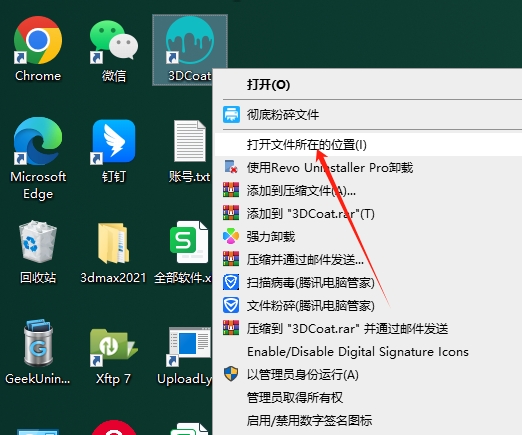Select the 3DCoat desktop shortcut
This screenshot has width=522, height=435.
click(x=189, y=49)
